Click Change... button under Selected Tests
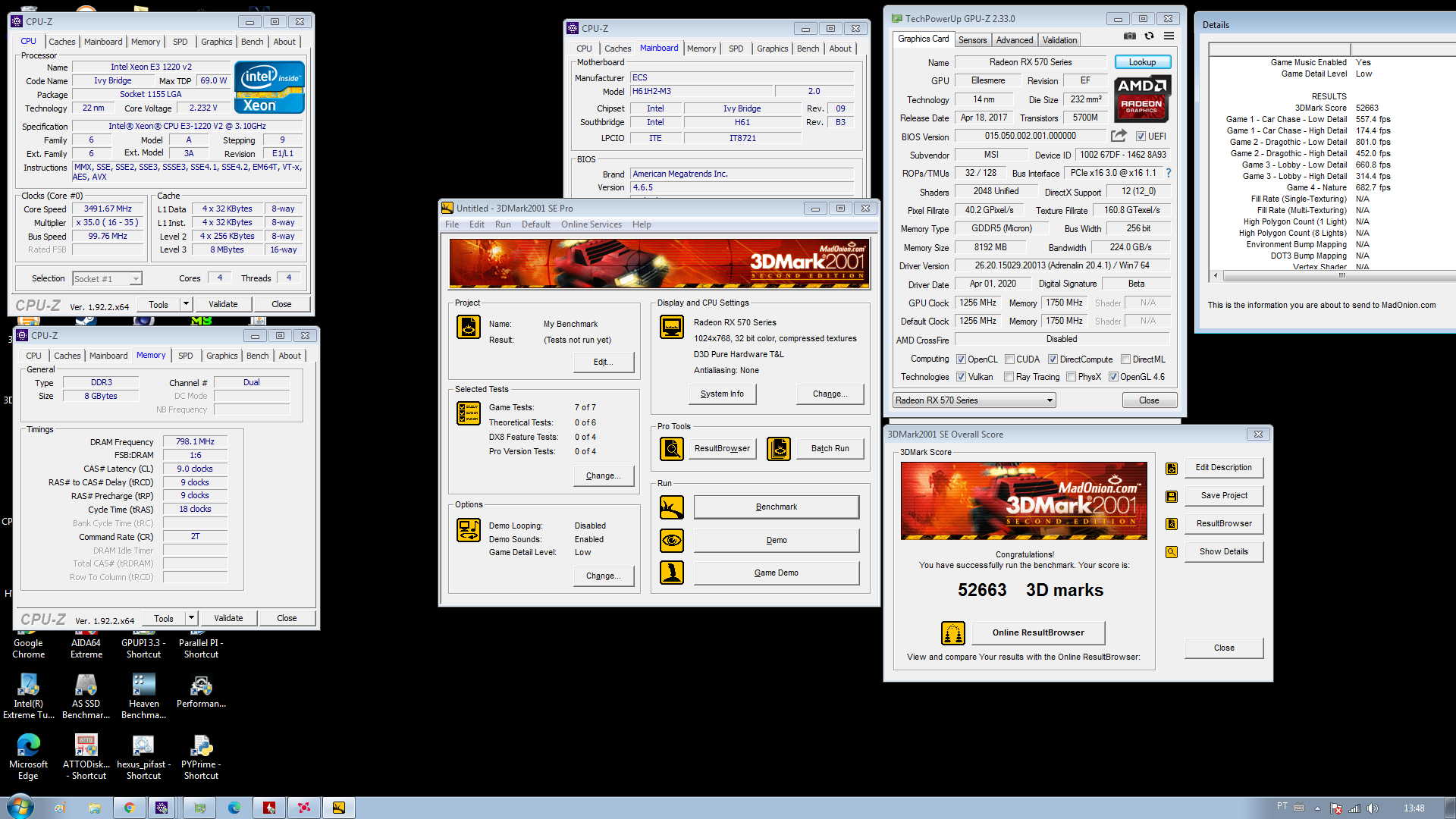This screenshot has height=819, width=1456. click(x=604, y=476)
